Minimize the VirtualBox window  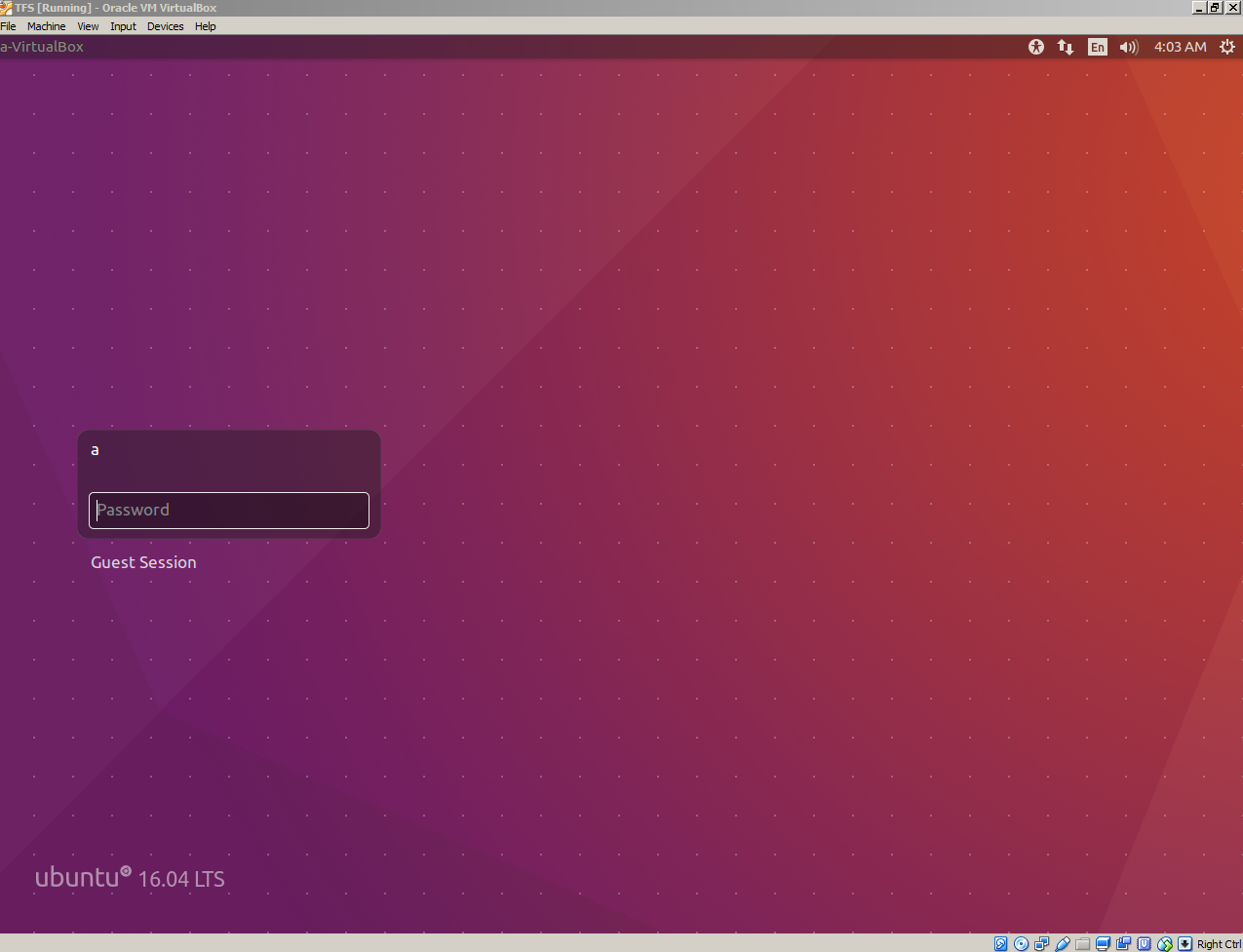(1199, 8)
